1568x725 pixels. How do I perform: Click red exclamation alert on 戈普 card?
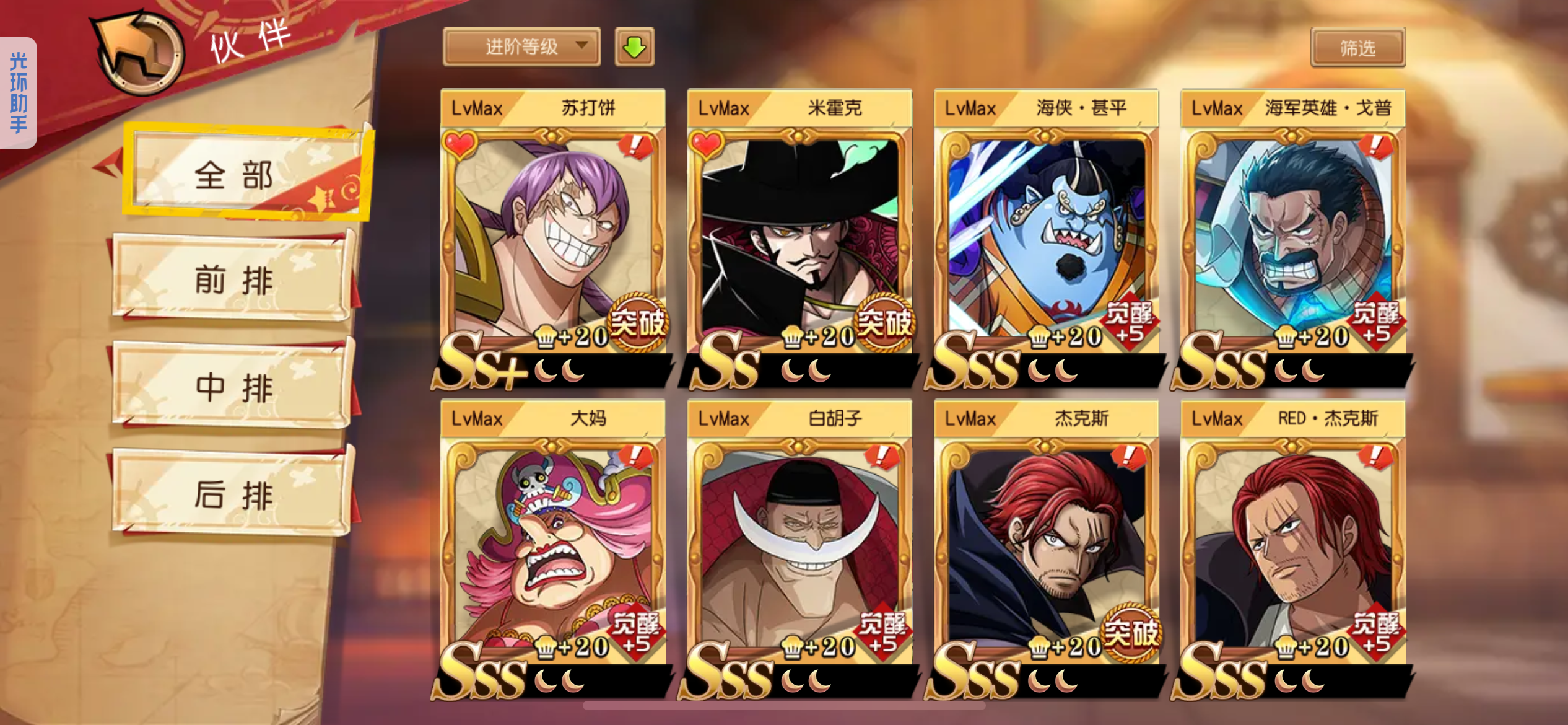[x=1375, y=147]
